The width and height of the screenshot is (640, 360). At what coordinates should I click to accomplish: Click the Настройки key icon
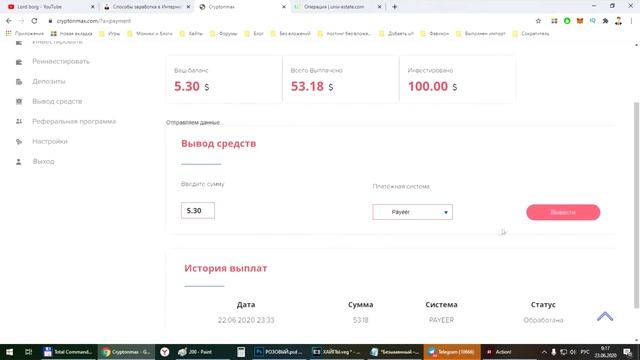[x=19, y=142]
